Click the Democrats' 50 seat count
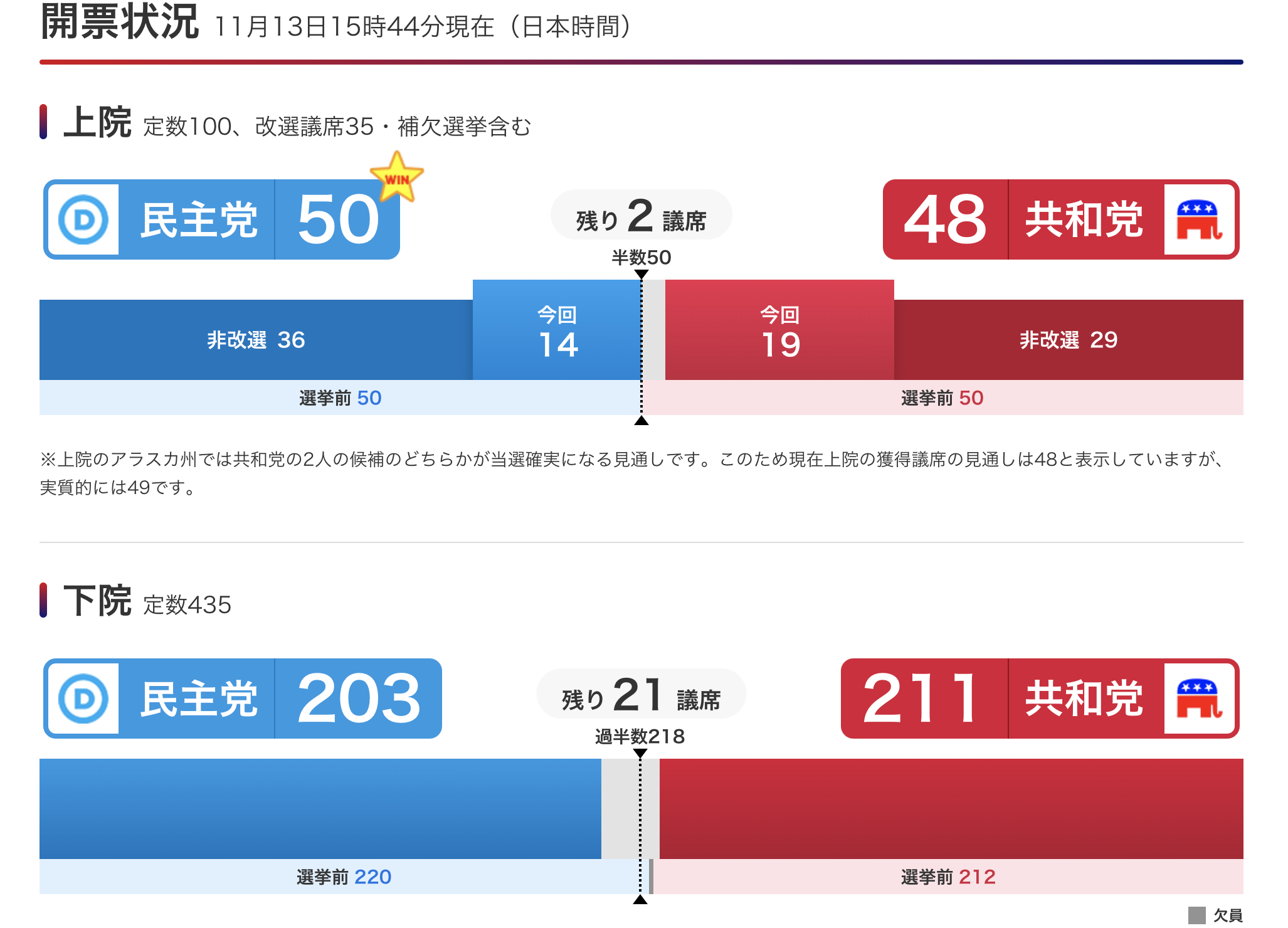 (337, 219)
